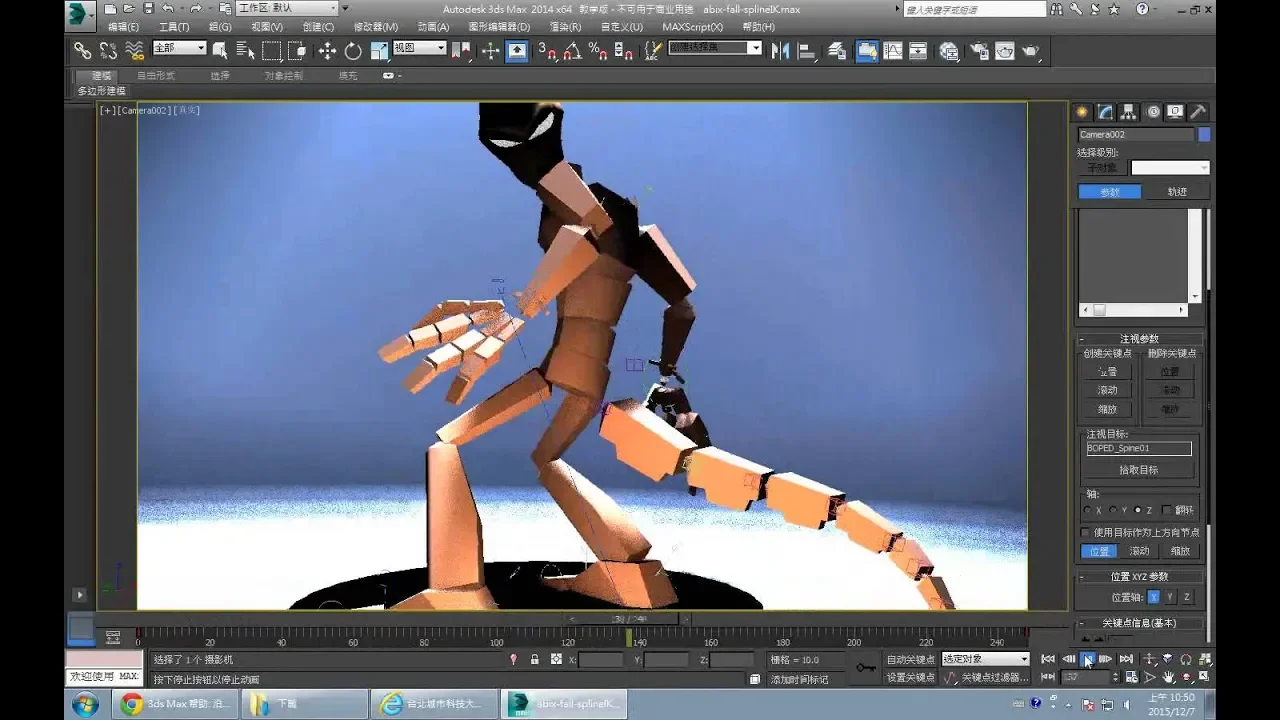1280x720 pixels.
Task: Check 使用目标作为上方向节点 option
Action: pos(1087,532)
